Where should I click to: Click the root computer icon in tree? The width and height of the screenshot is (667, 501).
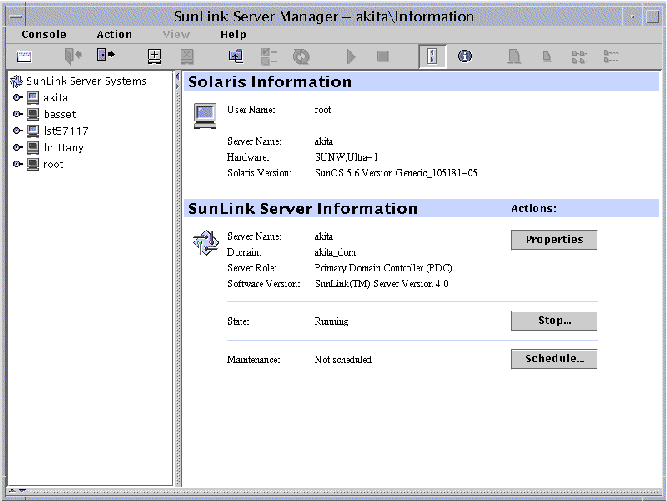point(33,164)
